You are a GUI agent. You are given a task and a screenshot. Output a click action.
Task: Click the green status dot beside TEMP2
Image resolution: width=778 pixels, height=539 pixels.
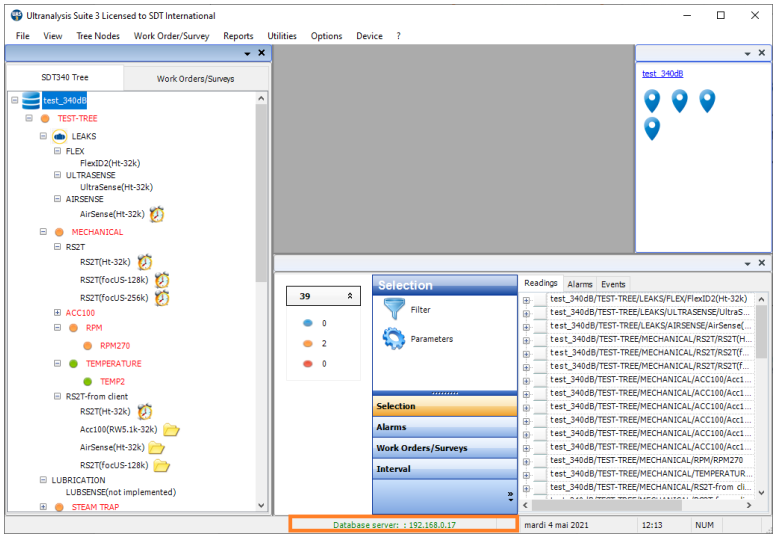(x=87, y=381)
